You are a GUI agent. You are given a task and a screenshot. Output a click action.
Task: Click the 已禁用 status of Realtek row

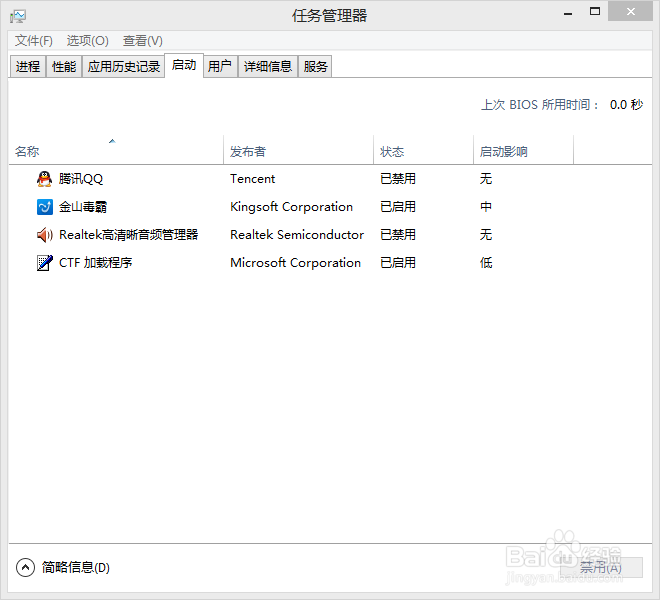click(398, 235)
